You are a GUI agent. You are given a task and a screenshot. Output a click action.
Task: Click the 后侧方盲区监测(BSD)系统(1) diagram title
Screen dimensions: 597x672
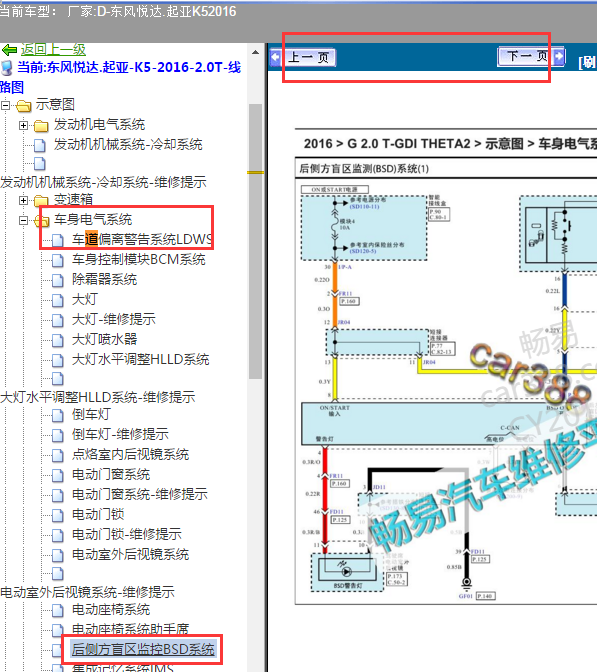click(364, 168)
